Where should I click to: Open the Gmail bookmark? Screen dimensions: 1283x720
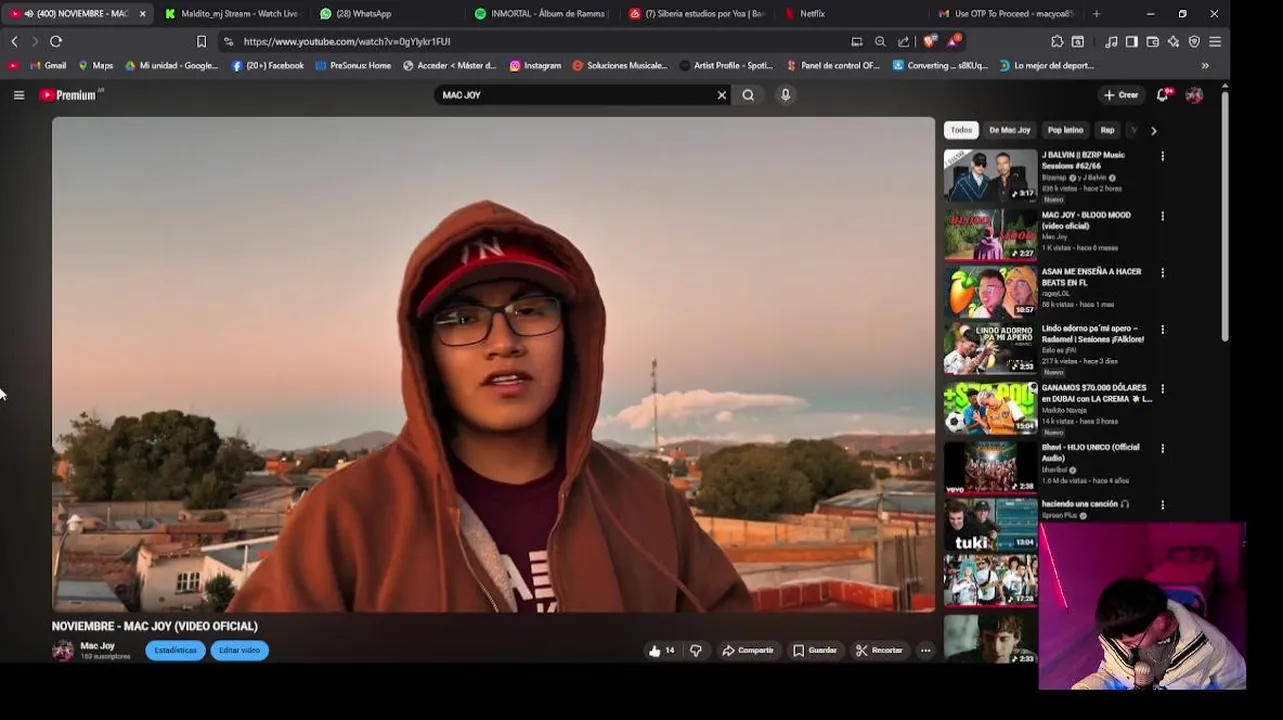point(48,65)
